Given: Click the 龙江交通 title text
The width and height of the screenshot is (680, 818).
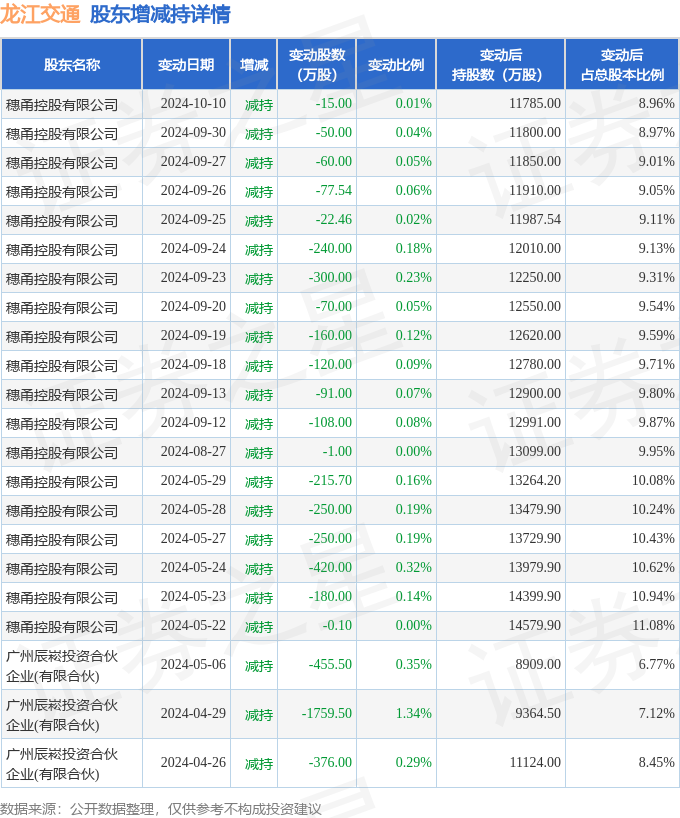Looking at the screenshot, I should pos(41,14).
